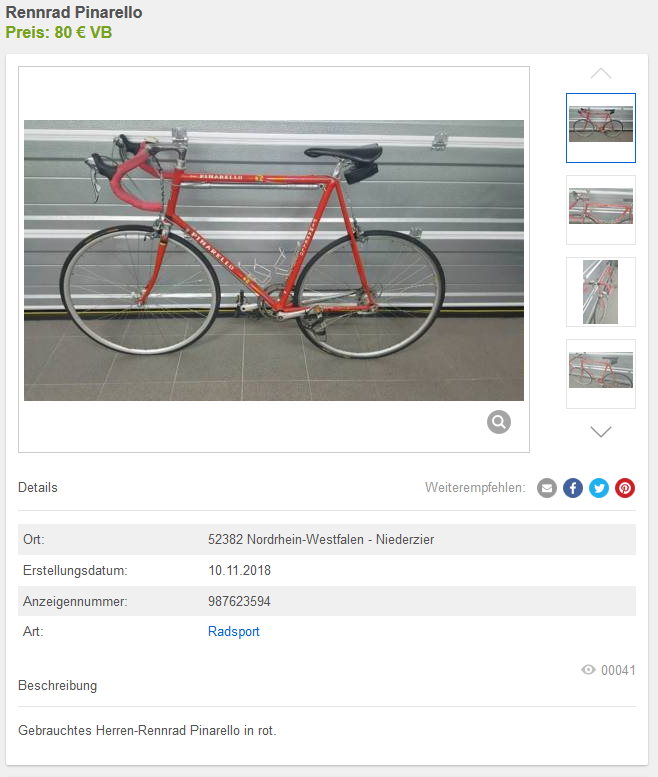The image size is (658, 777).
Task: Select the third vertical bike thumbnail
Action: [x=601, y=292]
